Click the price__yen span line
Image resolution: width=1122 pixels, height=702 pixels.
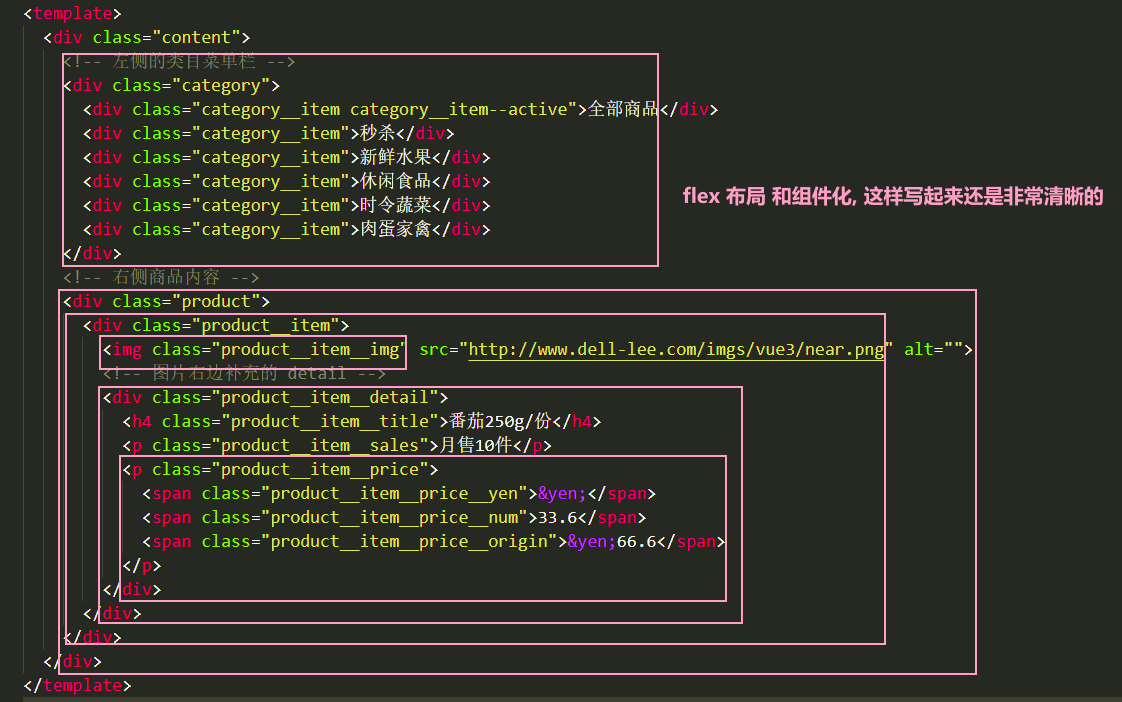pyautogui.click(x=399, y=494)
